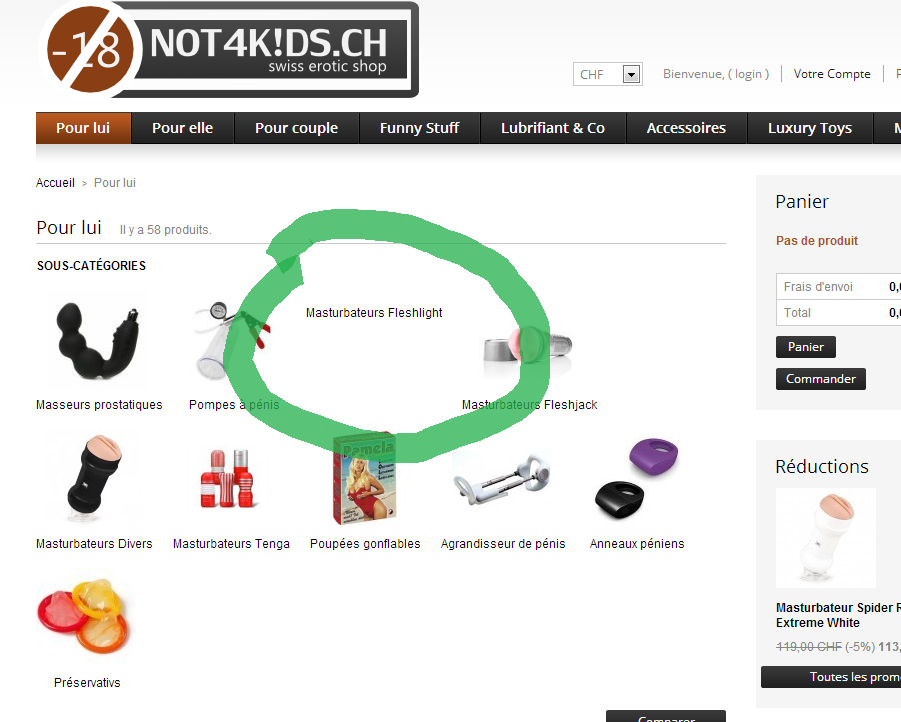Viewport: 901px width, 722px height.
Task: Click the Poupées gonflables text link
Action: coord(365,544)
